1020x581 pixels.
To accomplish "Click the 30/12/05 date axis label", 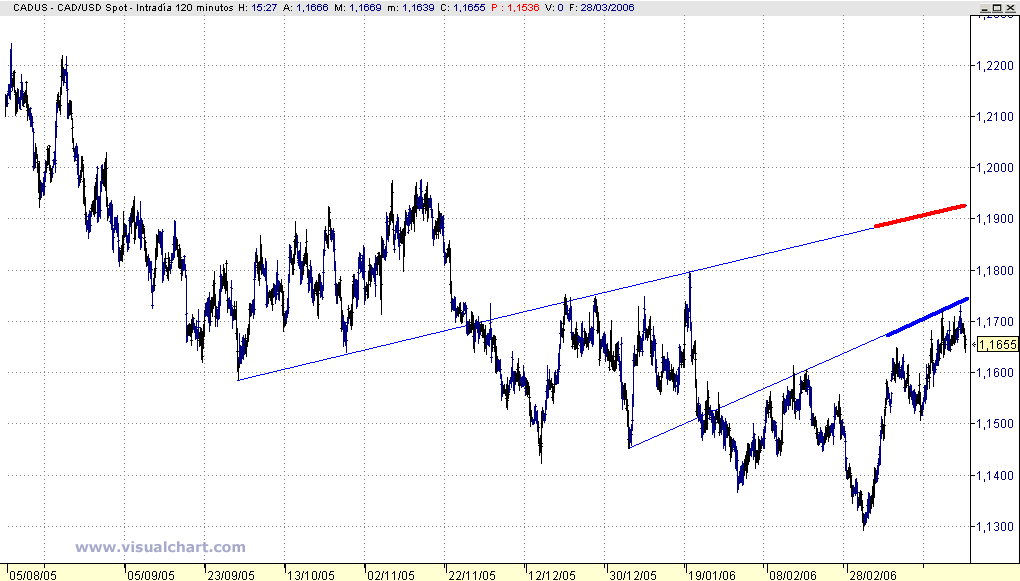I will [x=633, y=575].
